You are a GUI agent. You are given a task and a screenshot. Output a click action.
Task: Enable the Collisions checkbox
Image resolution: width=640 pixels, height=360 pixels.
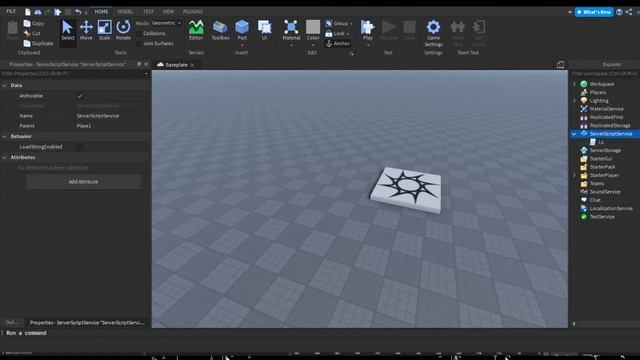138,33
